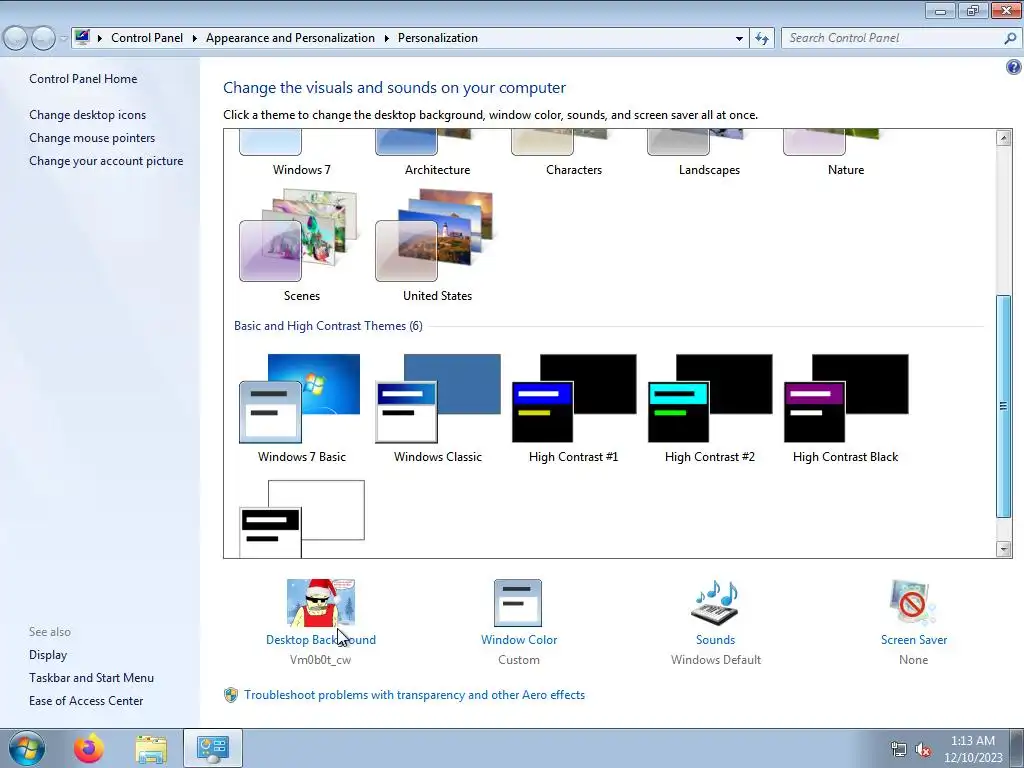Viewport: 1024px width, 768px height.
Task: Open the Windows Start button
Action: coord(26,748)
